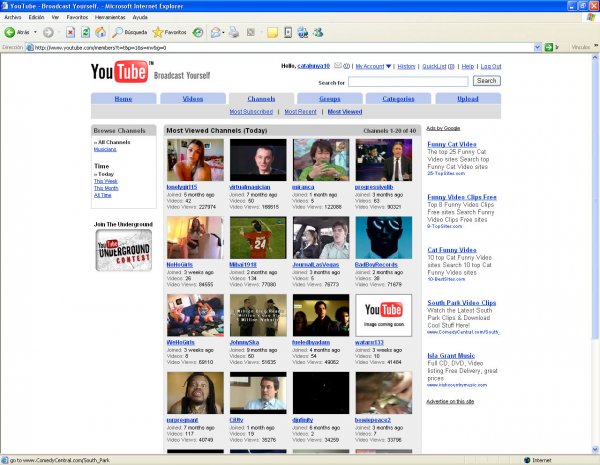Viewport: 600px width, 465px height.
Task: Print the page with printer icon
Action: pos(234,33)
